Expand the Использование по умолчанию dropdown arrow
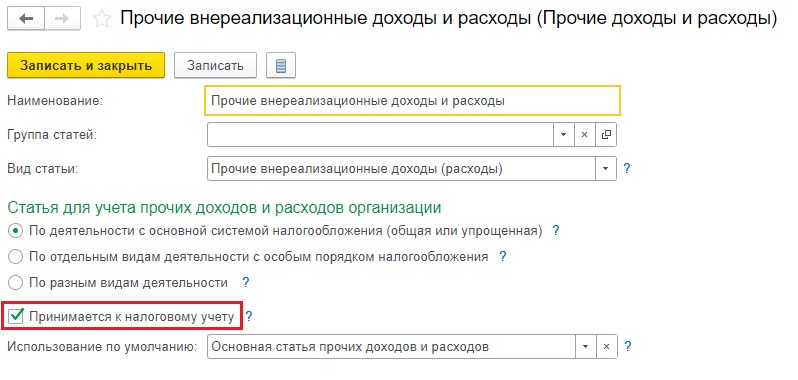The width and height of the screenshot is (798, 380). click(x=585, y=347)
